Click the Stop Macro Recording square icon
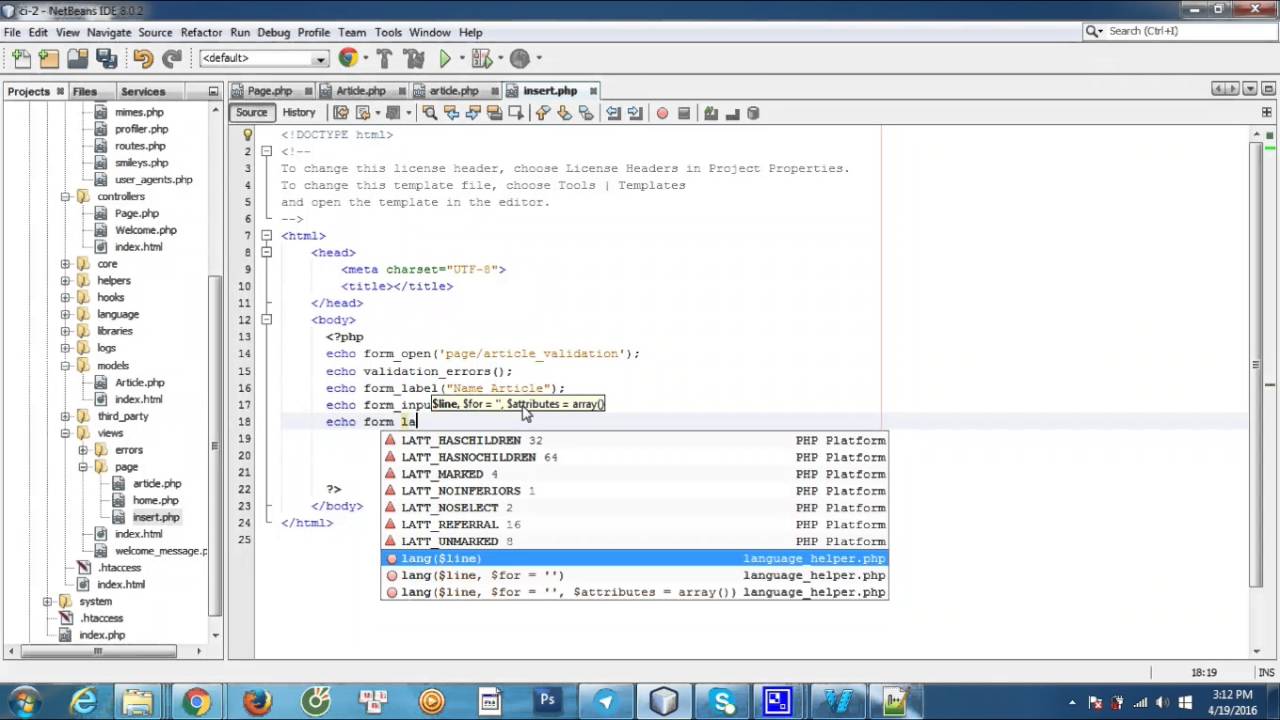Image resolution: width=1280 pixels, height=720 pixels. [684, 113]
